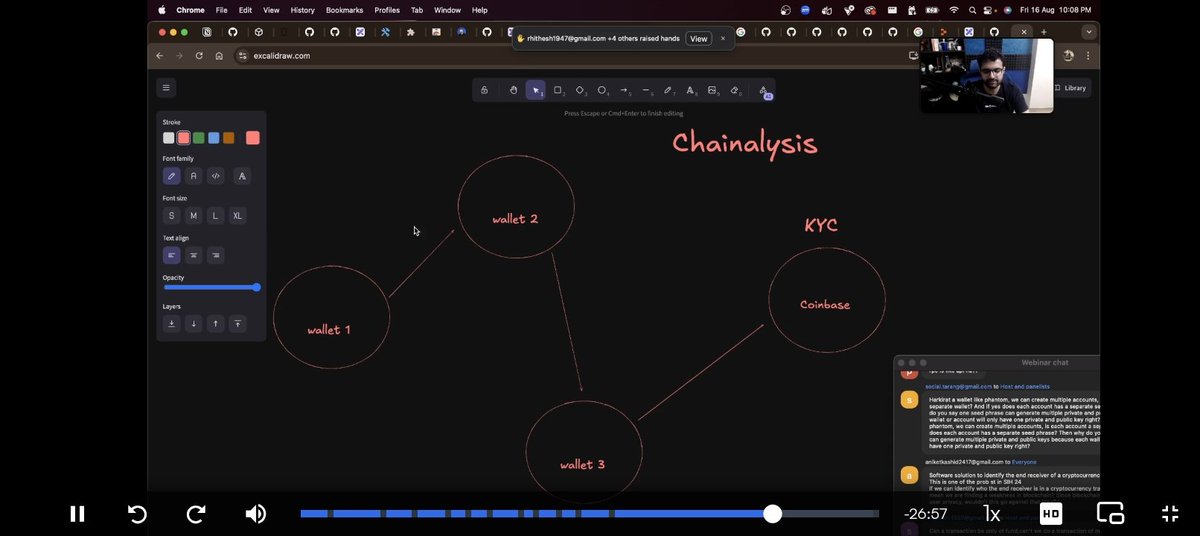Open the Apple menu
Screen dimensions: 1200x536
pos(162,10)
